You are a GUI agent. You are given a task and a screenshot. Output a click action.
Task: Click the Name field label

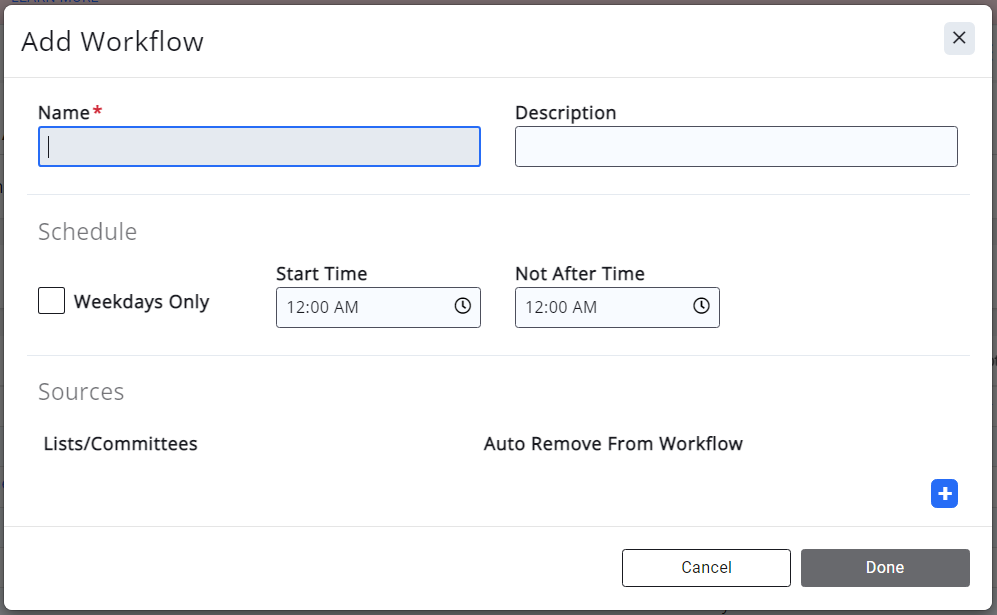click(x=64, y=113)
